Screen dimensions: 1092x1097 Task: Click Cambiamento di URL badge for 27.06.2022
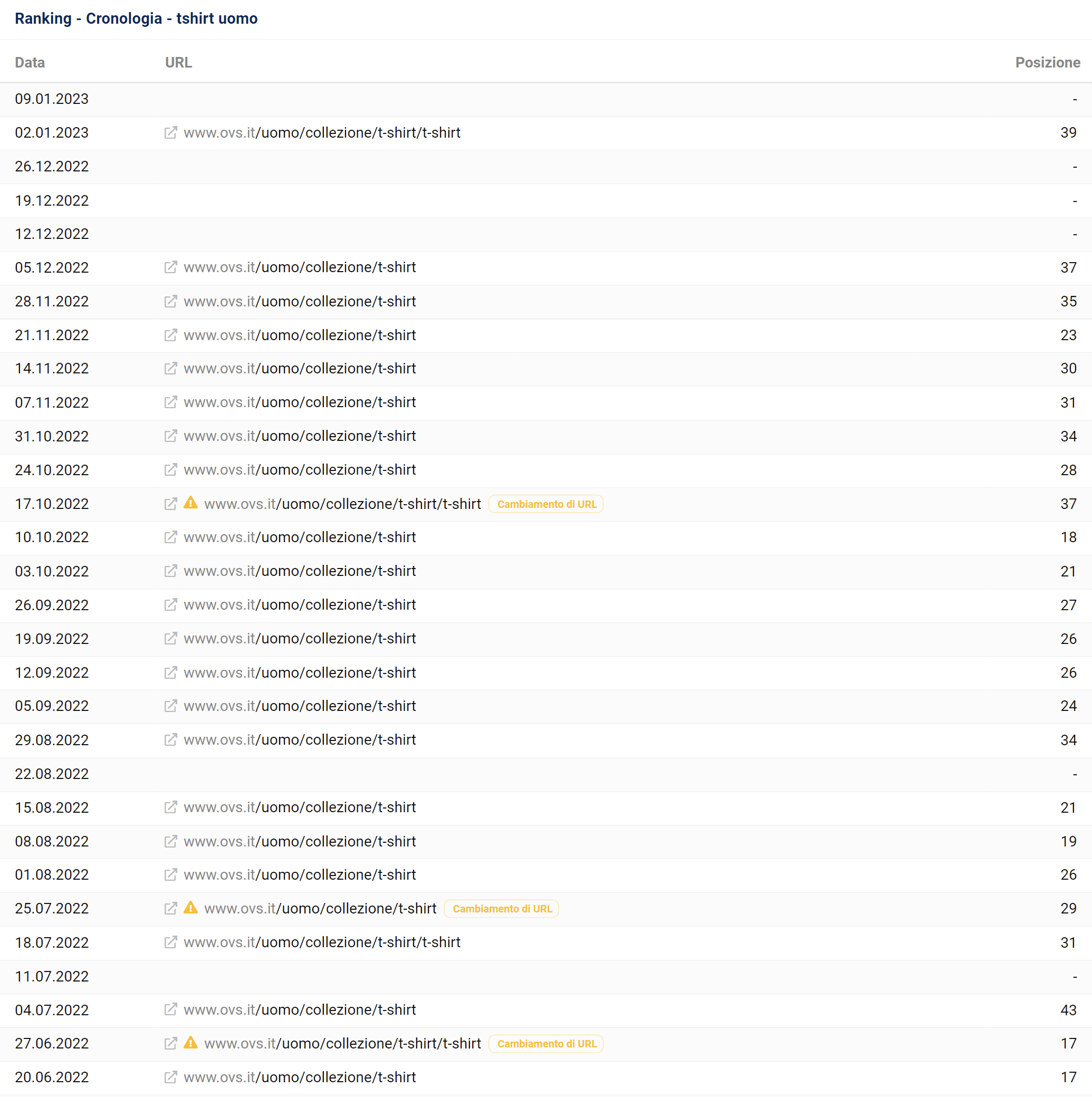point(547,1044)
